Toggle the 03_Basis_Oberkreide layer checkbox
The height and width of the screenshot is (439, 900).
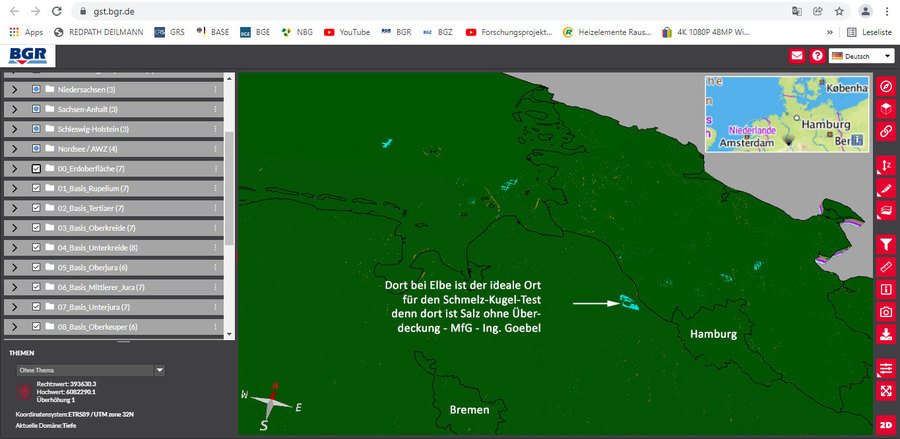[36, 228]
